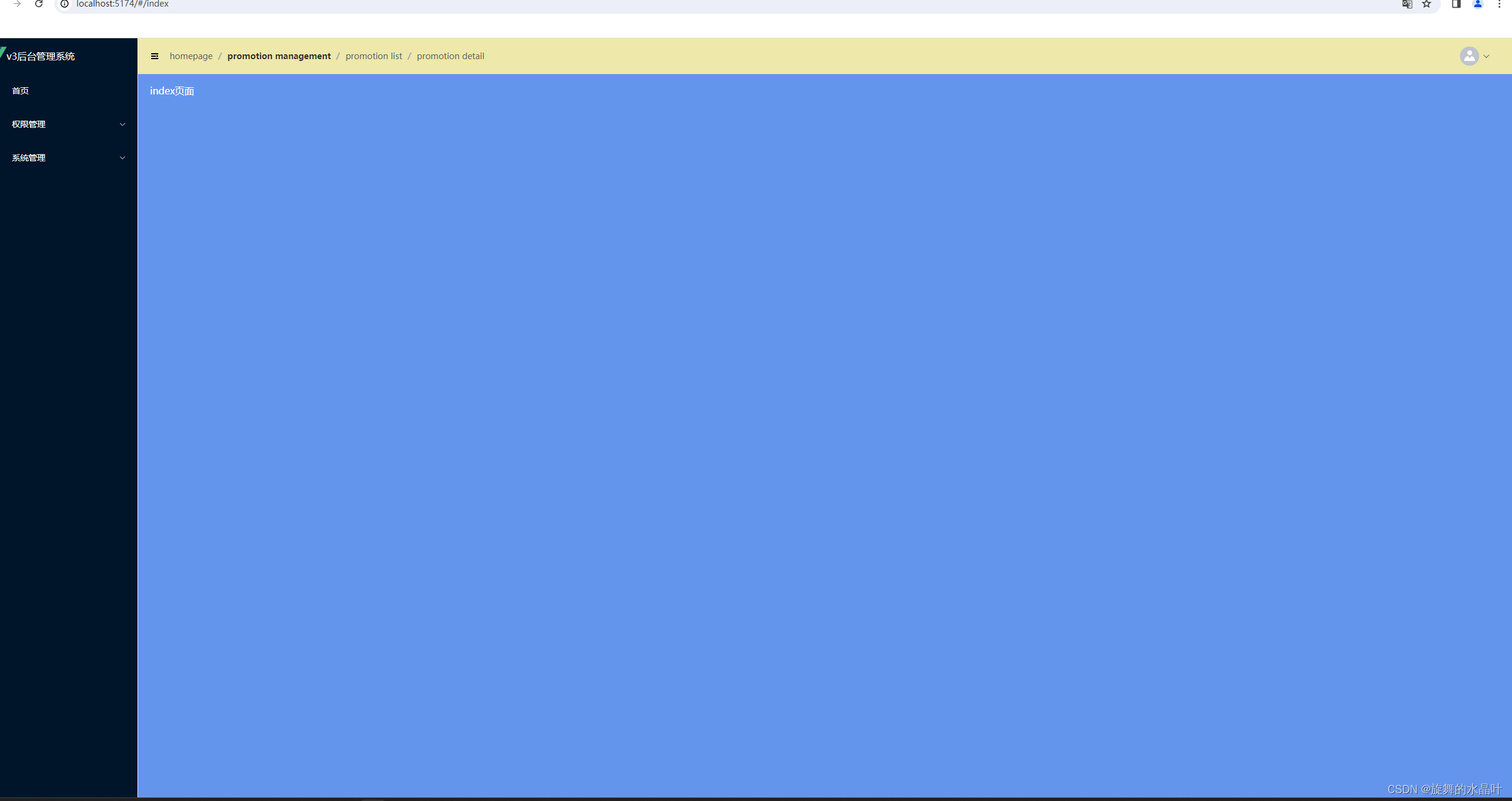Image resolution: width=1512 pixels, height=801 pixels.
Task: Open the Chrome three-dot menu
Action: point(1499,4)
